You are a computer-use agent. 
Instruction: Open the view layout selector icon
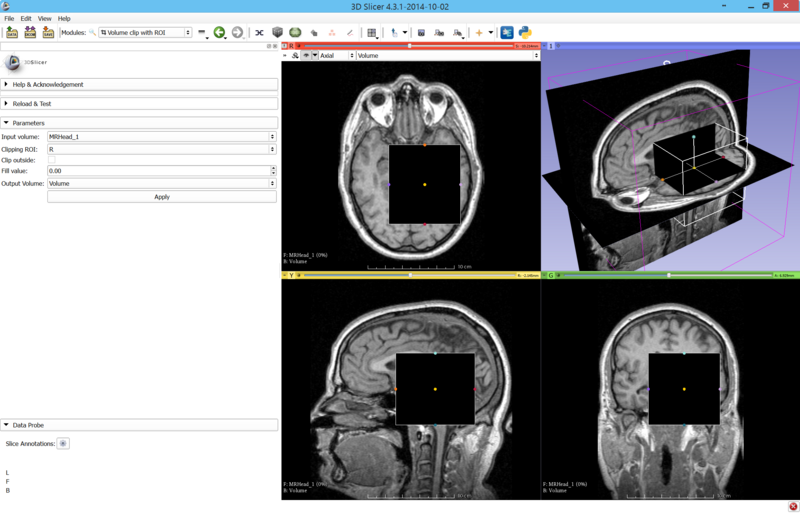pyautogui.click(x=372, y=33)
